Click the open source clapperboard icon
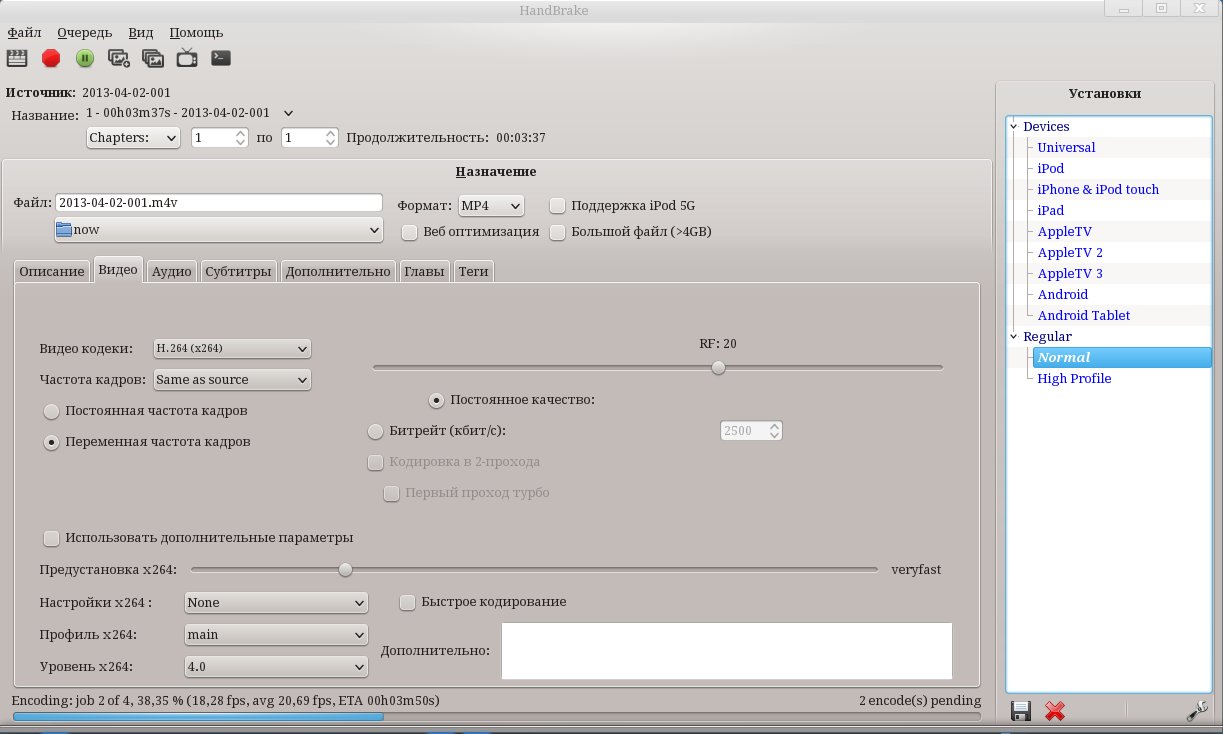Image resolution: width=1223 pixels, height=734 pixels. click(x=16, y=58)
